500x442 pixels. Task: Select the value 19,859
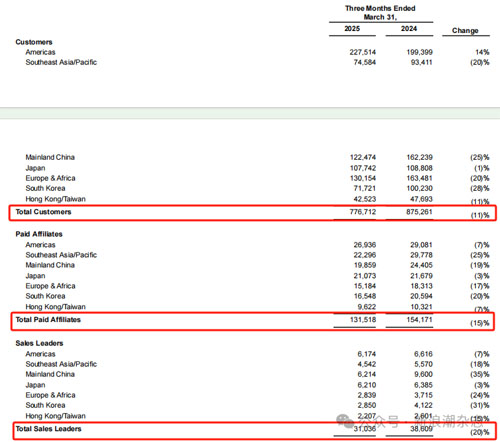pos(365,265)
